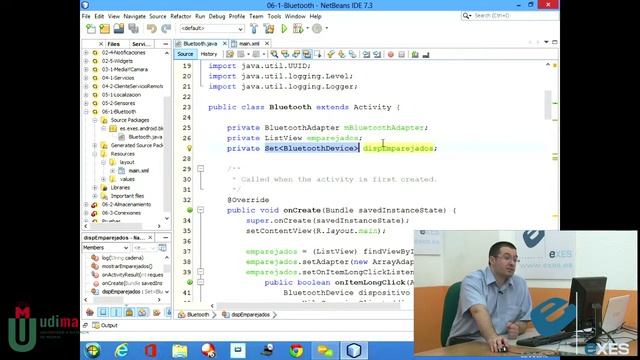Toggle Show Fields filter in Navigator

point(103,313)
